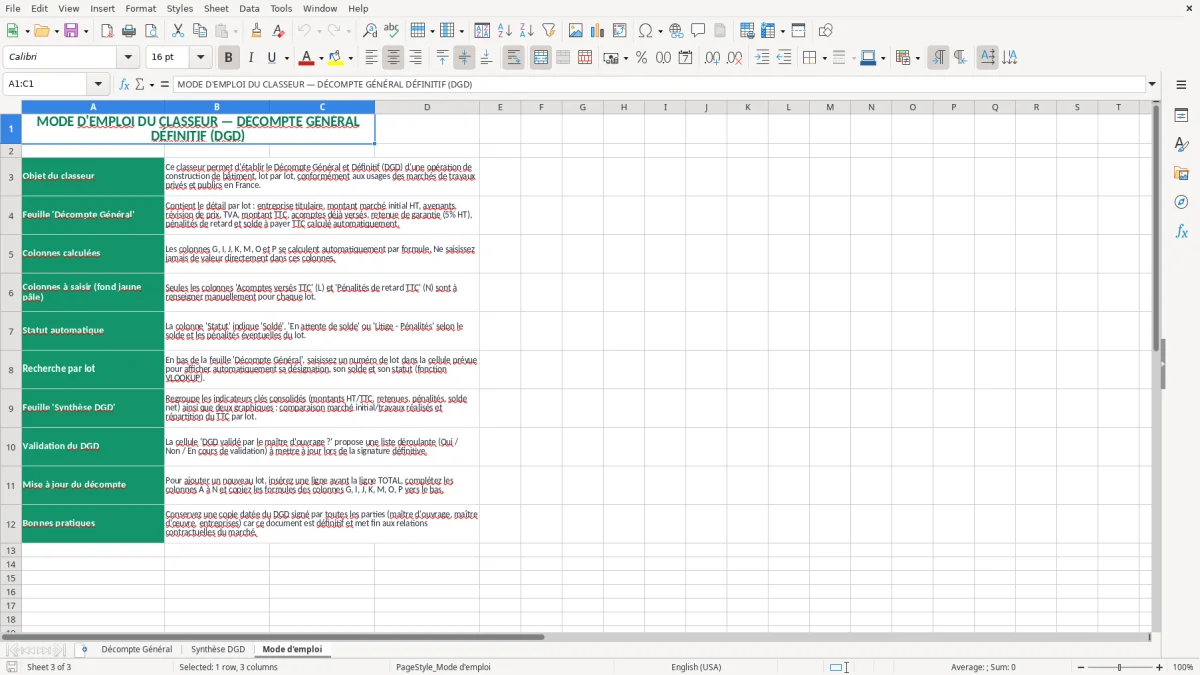Open Find and Replace
The width and height of the screenshot is (1200, 675).
(x=369, y=31)
